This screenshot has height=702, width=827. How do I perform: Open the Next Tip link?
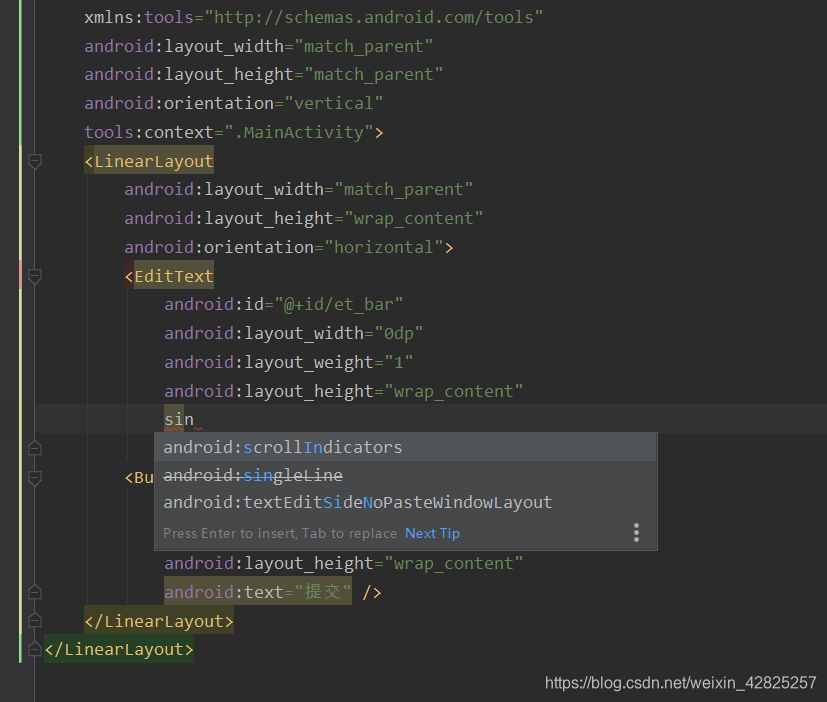(x=432, y=533)
